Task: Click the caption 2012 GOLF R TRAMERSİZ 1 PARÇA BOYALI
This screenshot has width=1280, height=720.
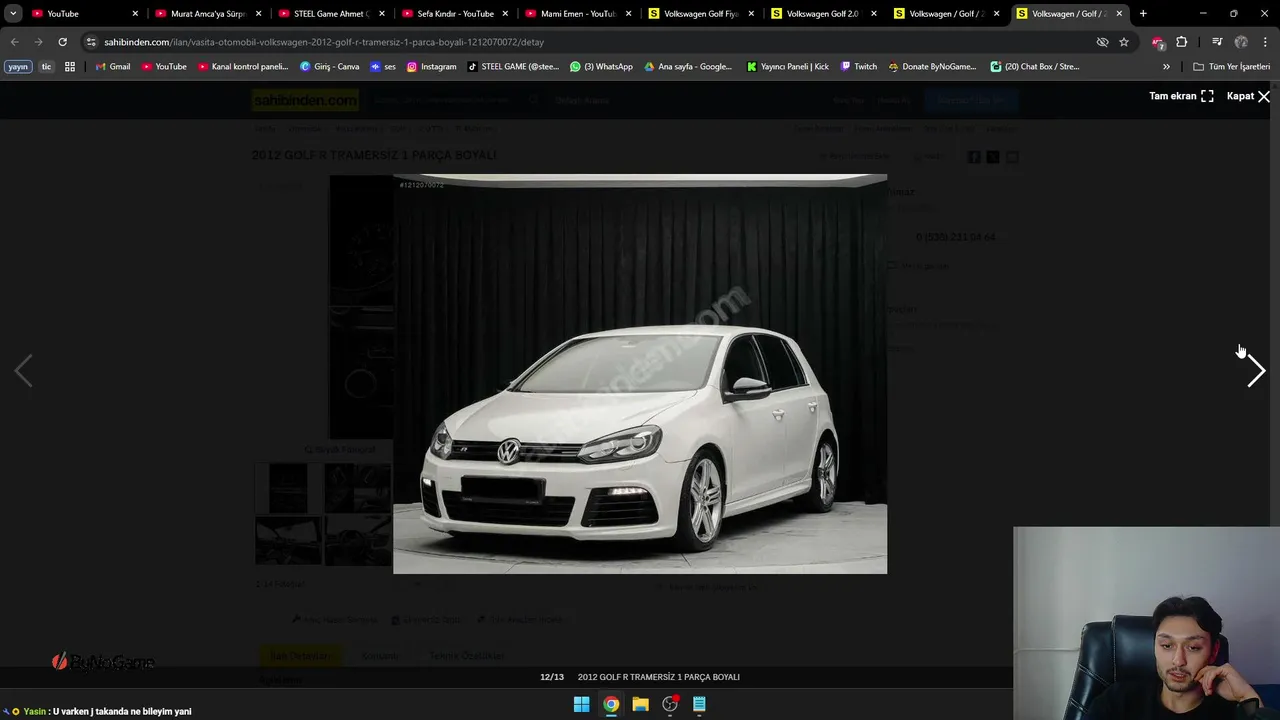Action: click(x=659, y=677)
